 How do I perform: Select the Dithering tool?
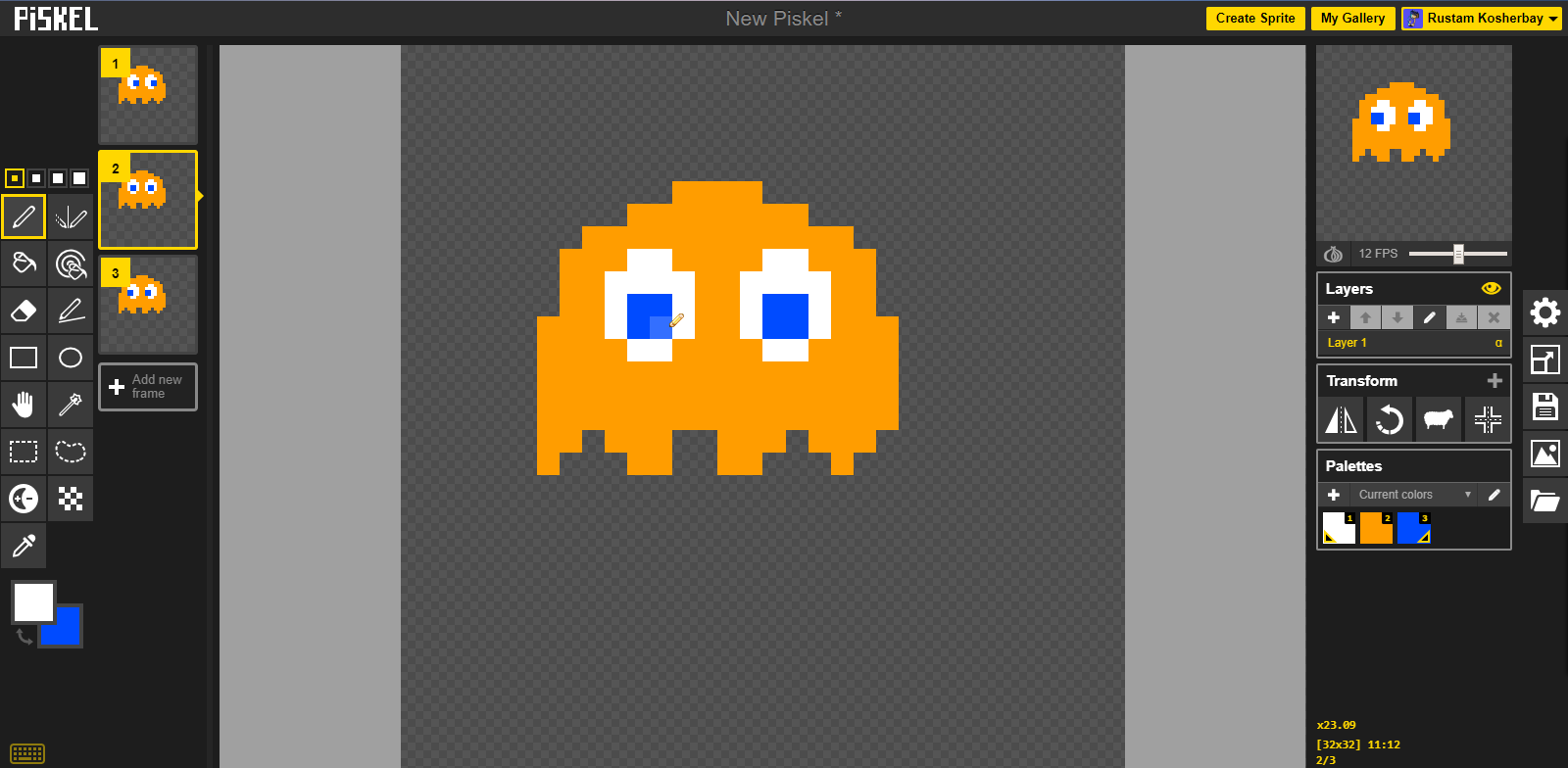[71, 499]
